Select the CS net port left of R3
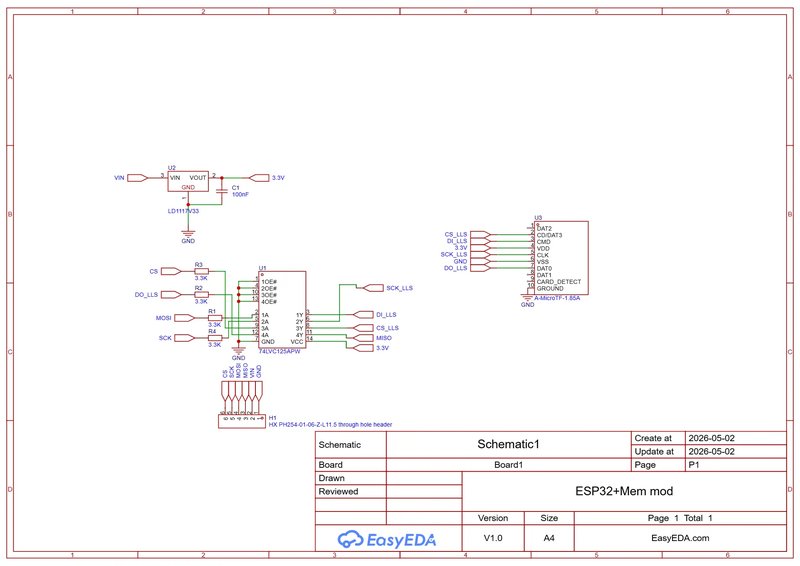800x566 pixels. pos(171,271)
